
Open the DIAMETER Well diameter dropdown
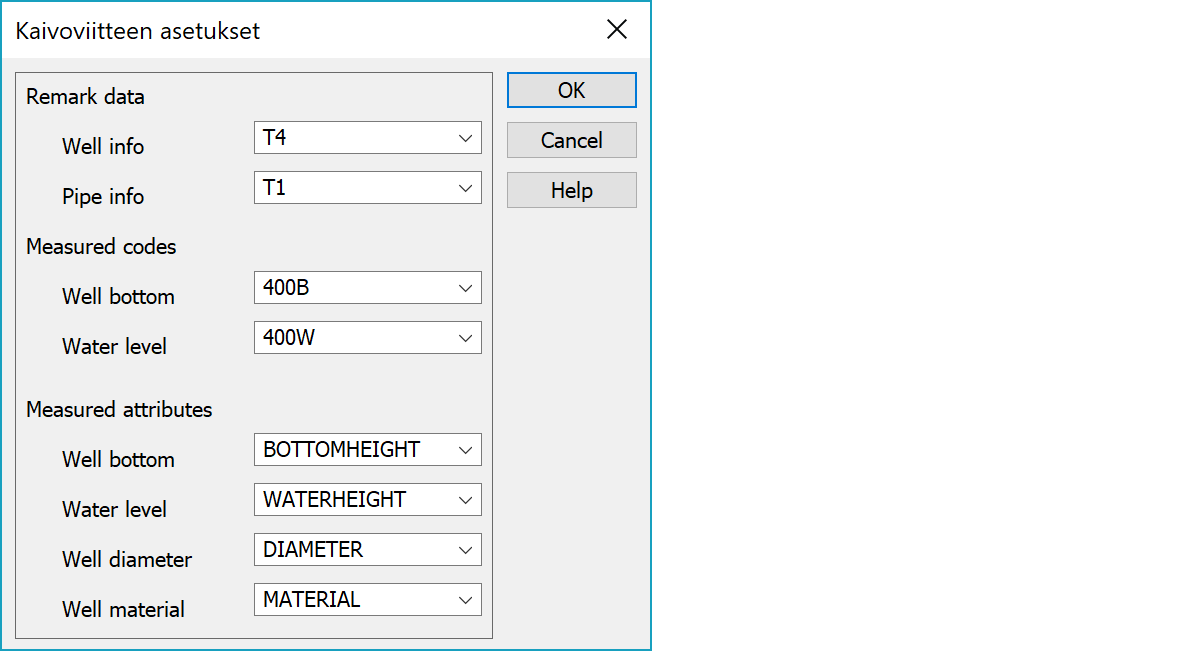368,550
